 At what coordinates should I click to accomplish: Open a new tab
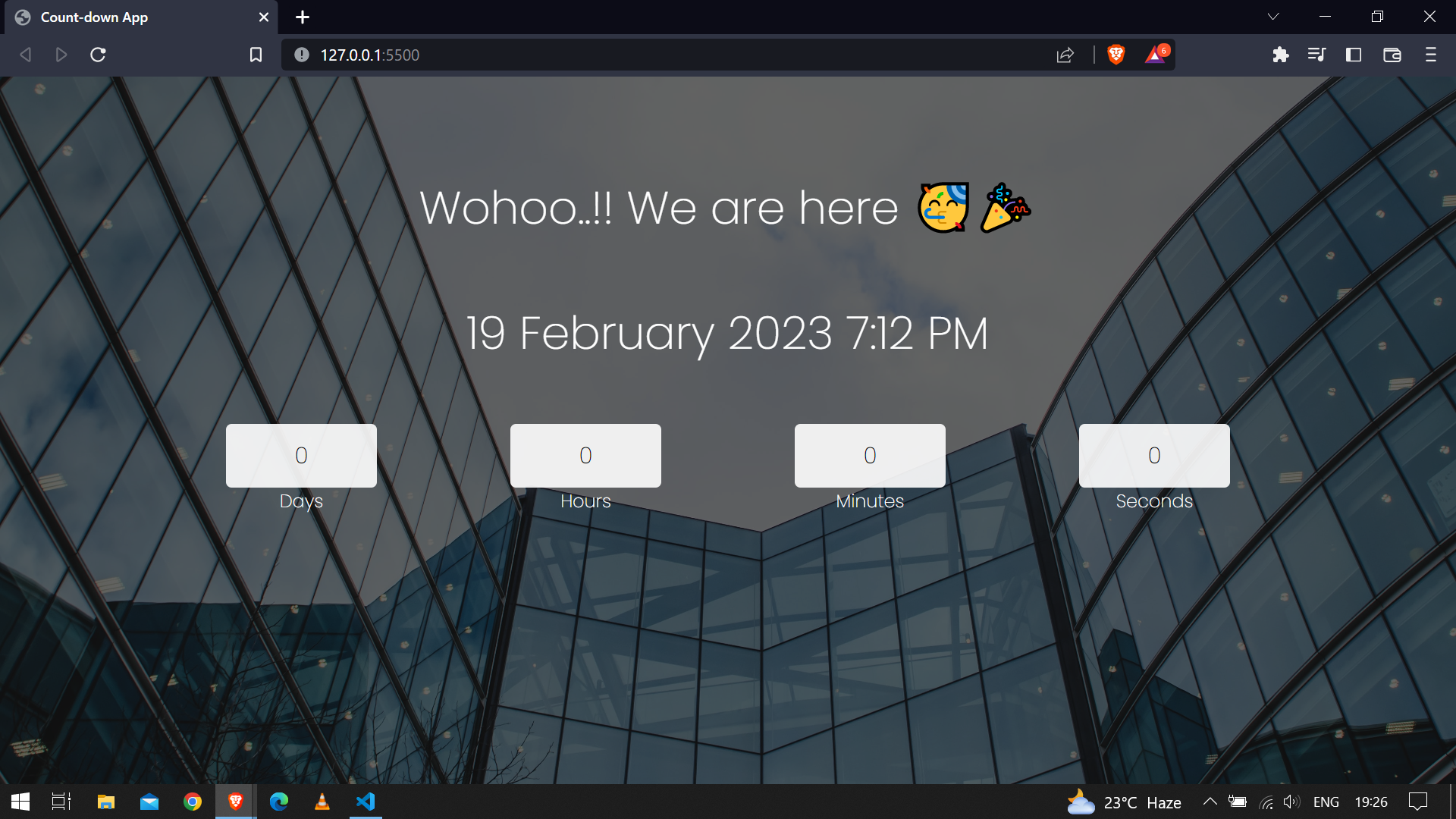pyautogui.click(x=303, y=17)
